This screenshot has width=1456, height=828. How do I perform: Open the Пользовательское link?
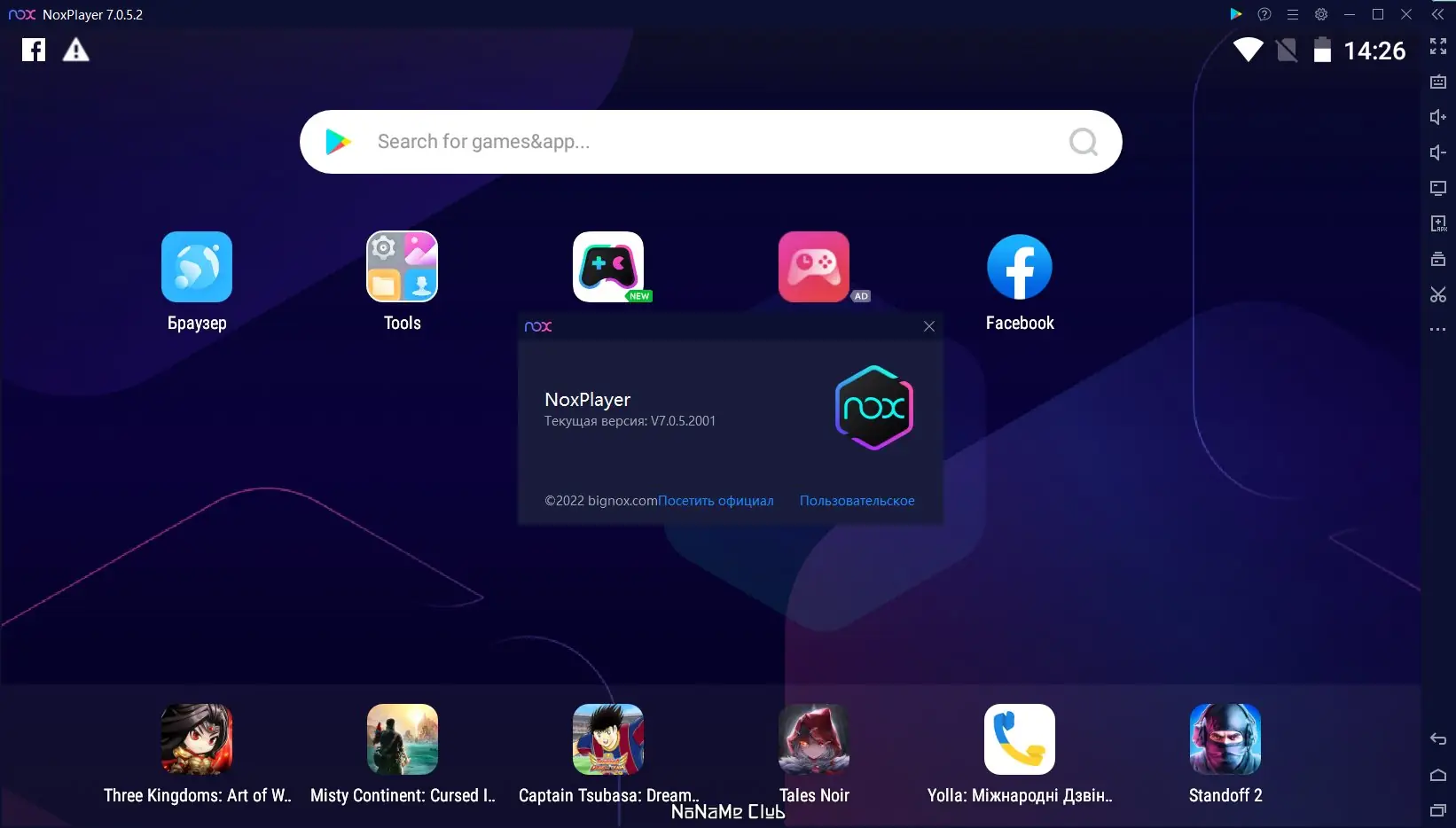pyautogui.click(x=857, y=501)
